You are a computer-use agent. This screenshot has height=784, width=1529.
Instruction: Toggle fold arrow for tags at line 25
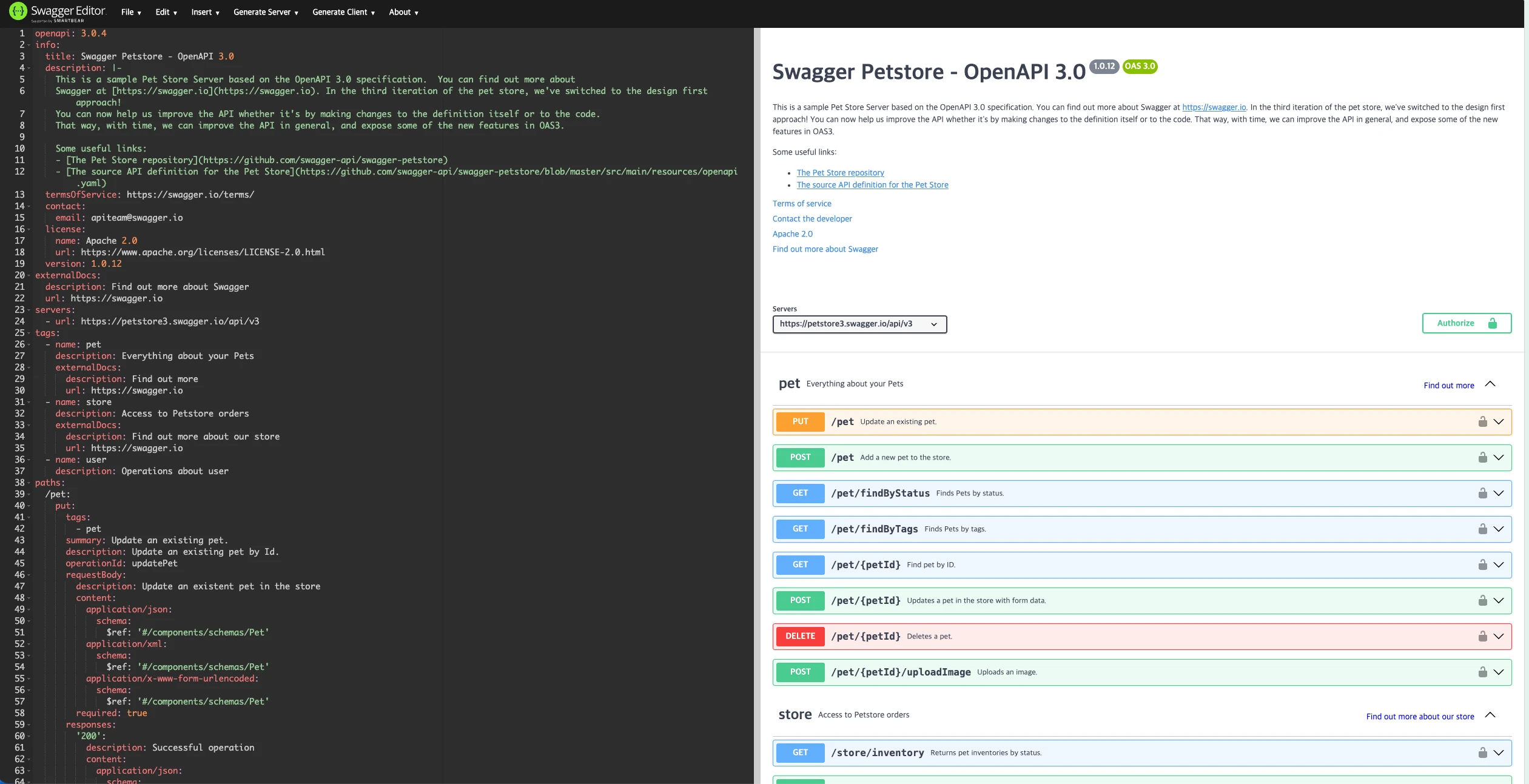click(x=29, y=333)
